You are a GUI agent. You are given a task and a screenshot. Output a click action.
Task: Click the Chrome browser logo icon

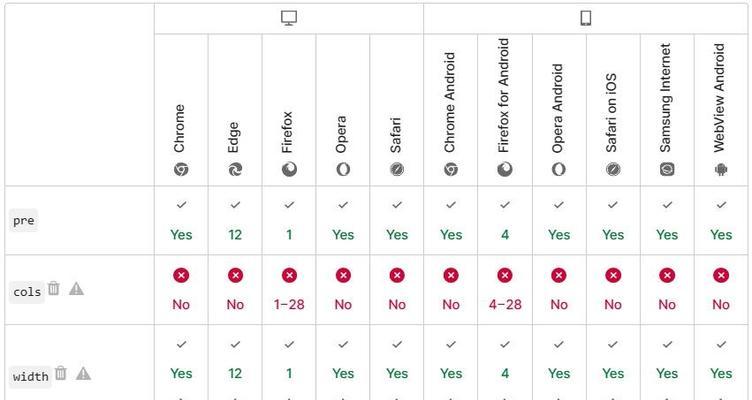click(x=181, y=169)
